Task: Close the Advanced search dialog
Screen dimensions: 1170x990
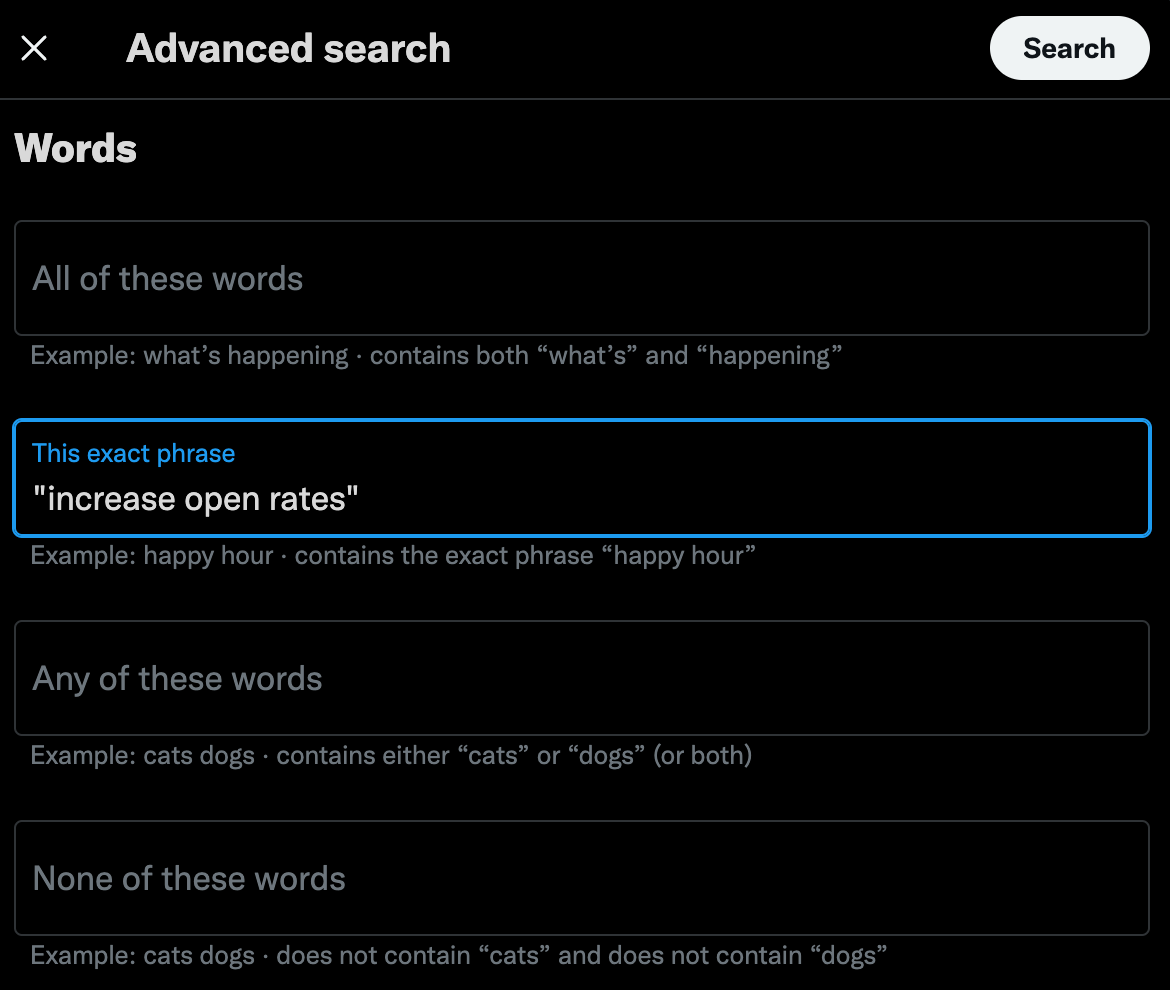Action: [34, 48]
